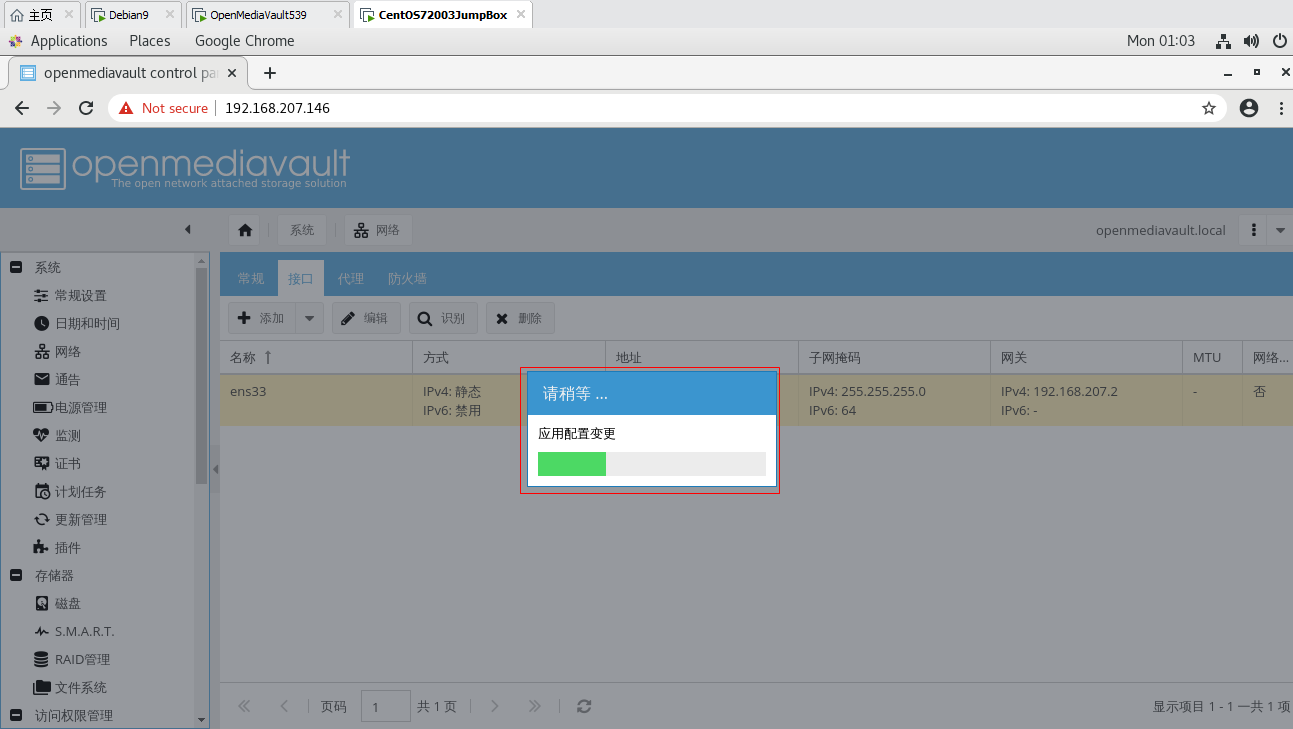Collapse the sidebar with the left arrow
1293x729 pixels.
(187, 230)
